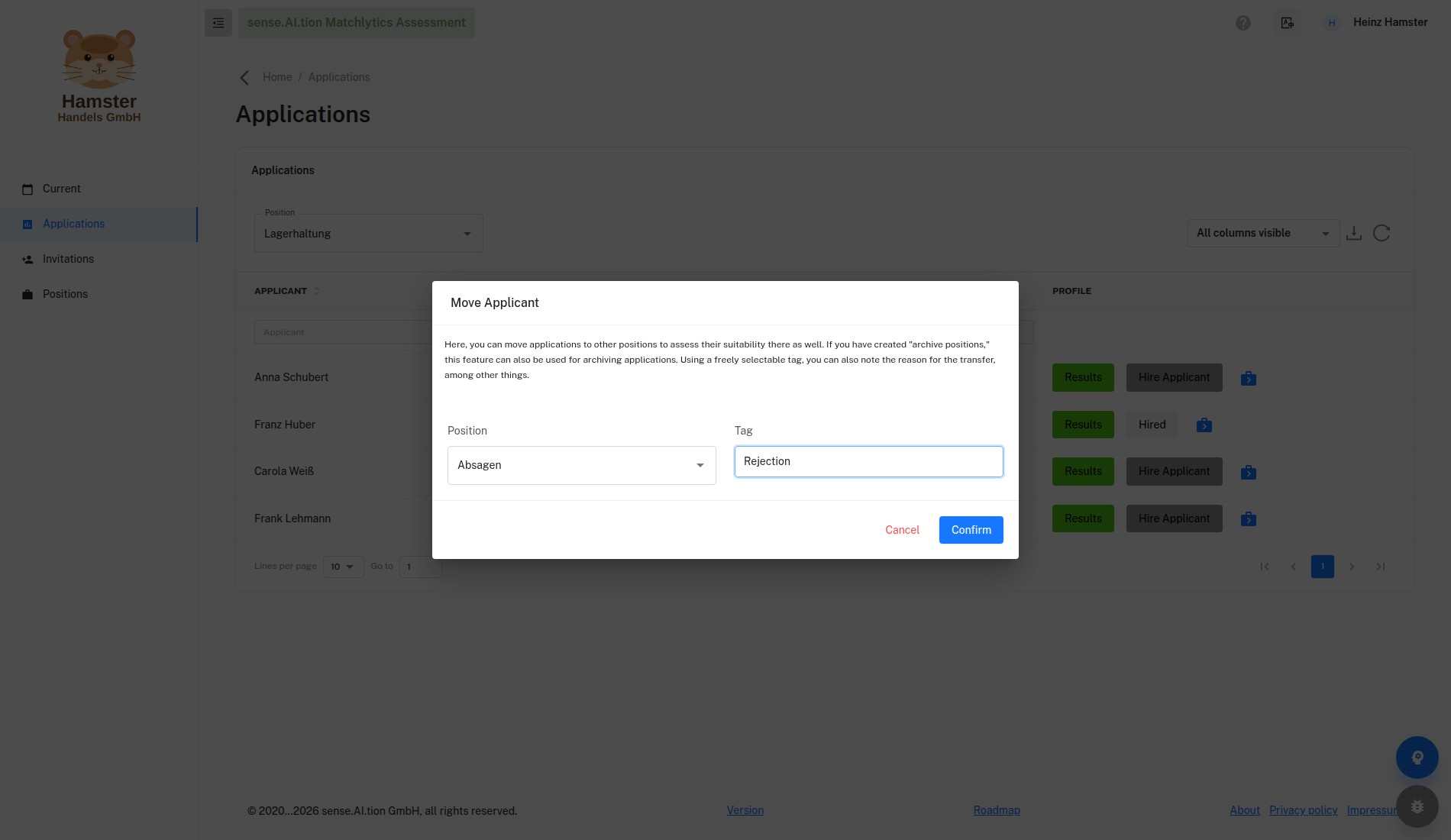Click the Go to page input

coord(420,567)
